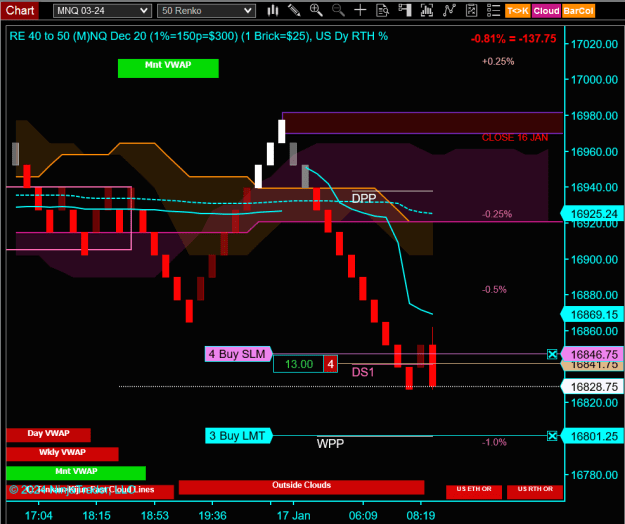Click the -0.81% = -137.75 readout

pos(513,39)
